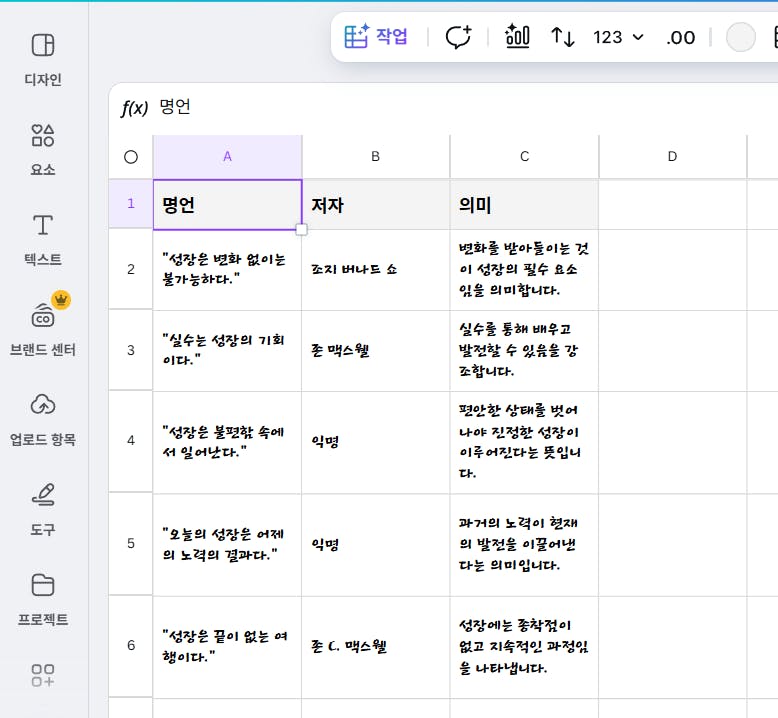Select the row 3 header
Screen dimensions: 778x718
click(x=131, y=350)
